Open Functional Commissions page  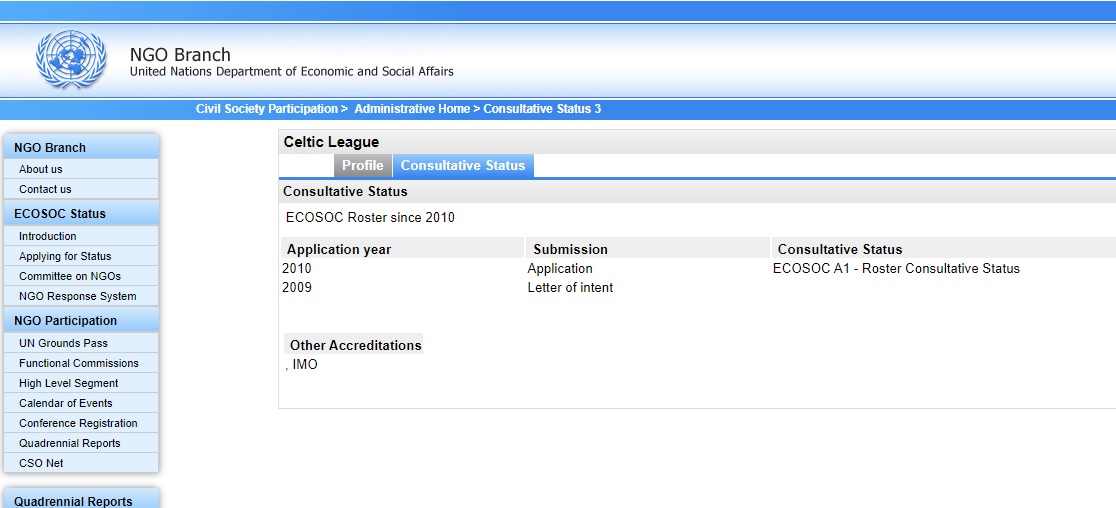[81, 363]
